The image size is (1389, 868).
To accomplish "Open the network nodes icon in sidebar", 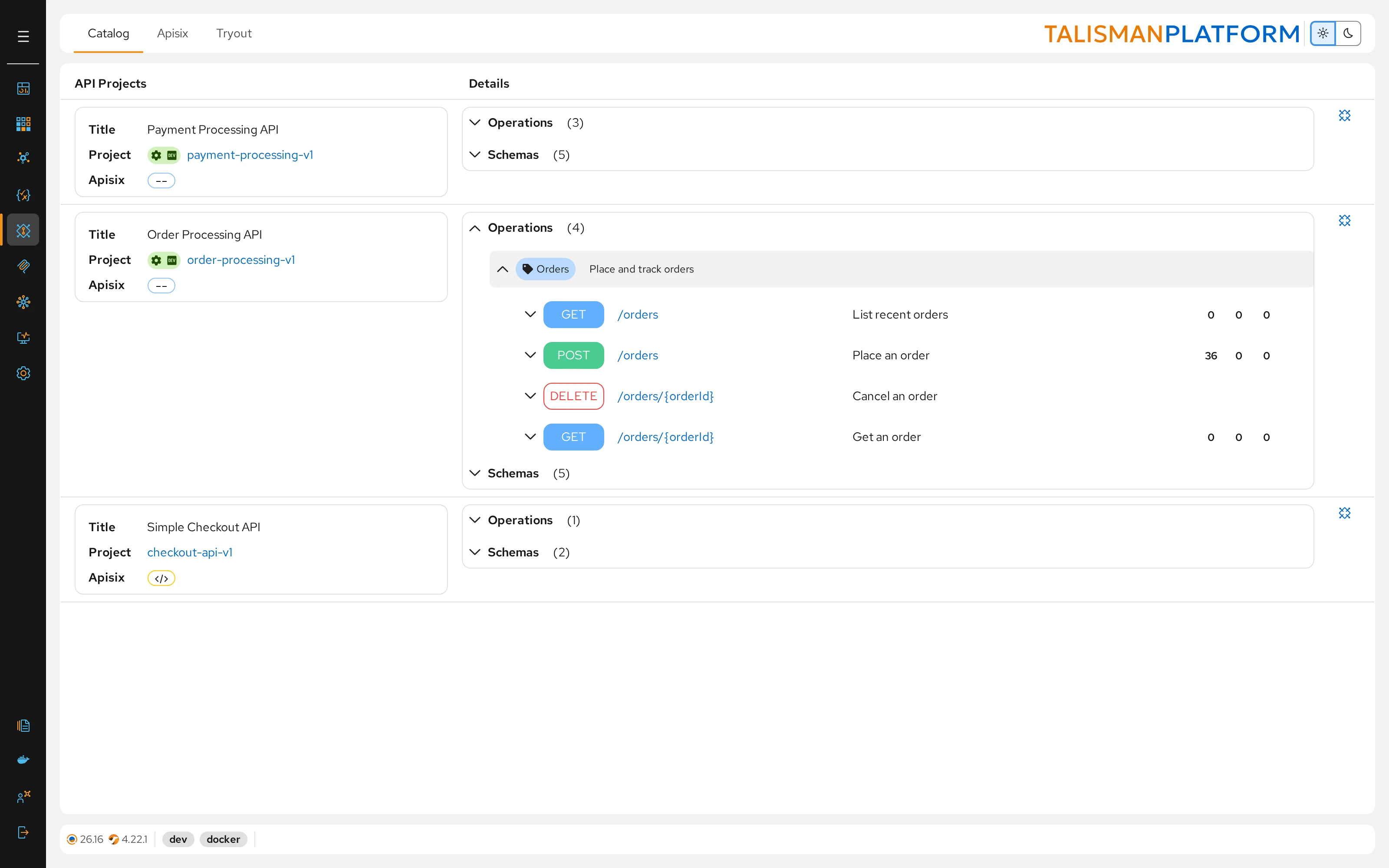I will tap(23, 158).
